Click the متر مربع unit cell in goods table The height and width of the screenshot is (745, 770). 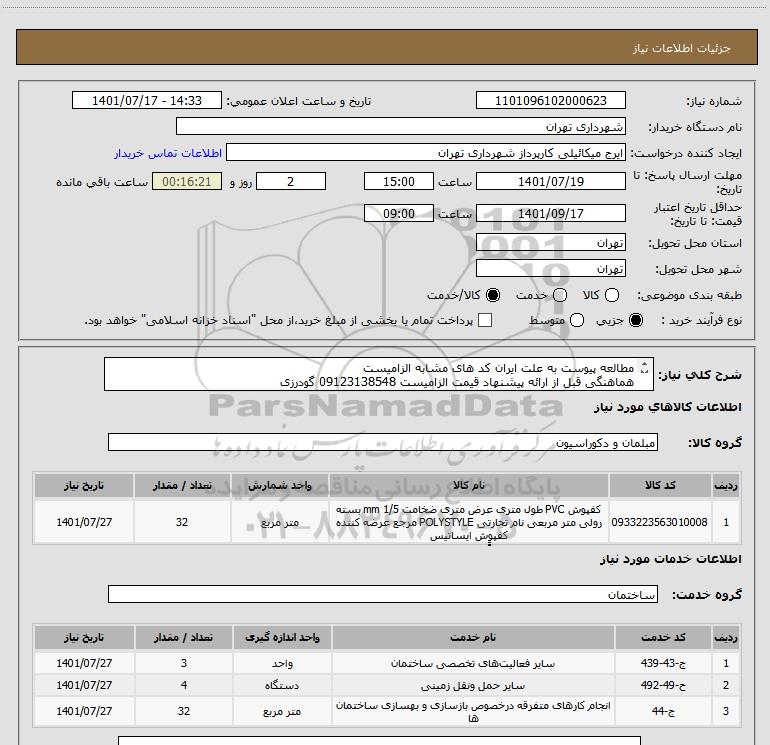[279, 522]
